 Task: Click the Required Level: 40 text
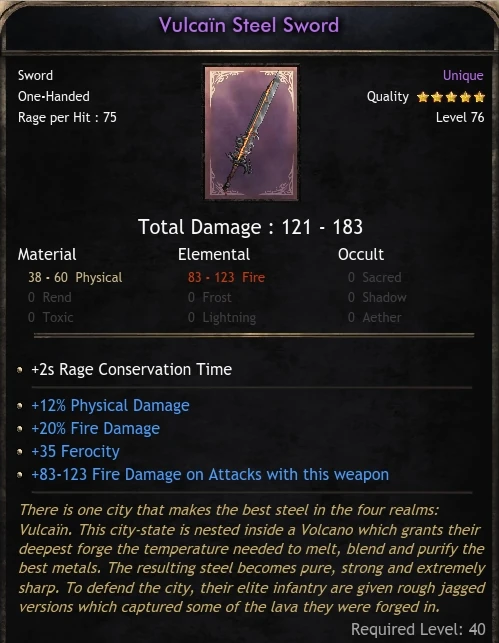[418, 629]
